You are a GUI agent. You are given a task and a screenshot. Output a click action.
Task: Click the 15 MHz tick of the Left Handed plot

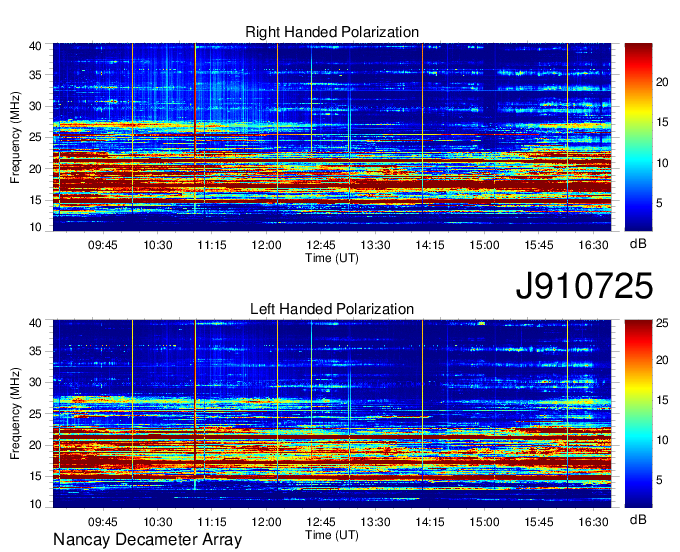point(35,476)
